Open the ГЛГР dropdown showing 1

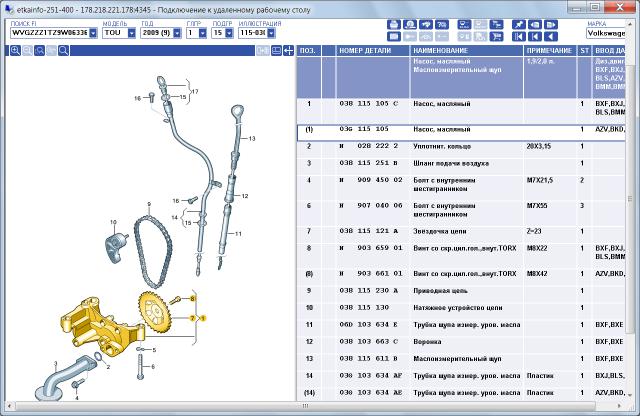[203, 33]
